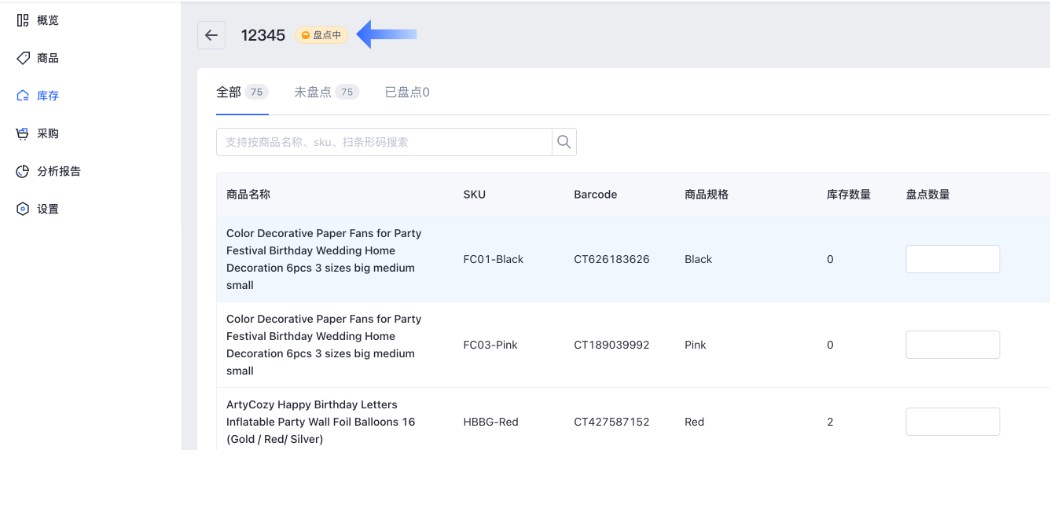The width and height of the screenshot is (1053, 505).
Task: Click the 库存数量 column header
Action: coord(850,195)
